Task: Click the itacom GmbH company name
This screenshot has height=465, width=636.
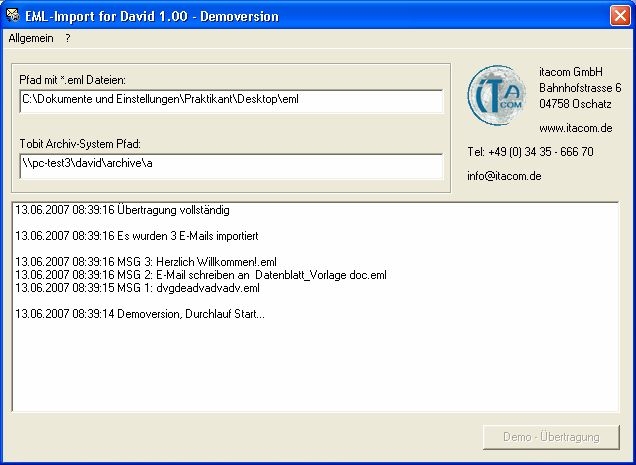Action: coord(571,72)
